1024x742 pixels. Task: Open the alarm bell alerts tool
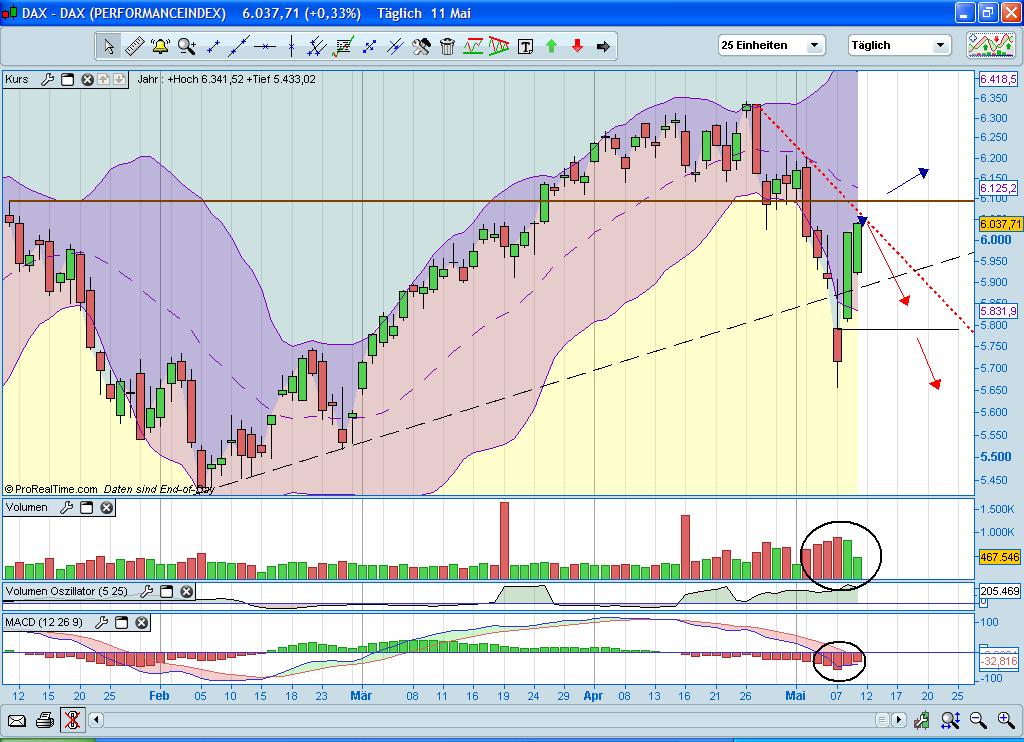pyautogui.click(x=160, y=46)
